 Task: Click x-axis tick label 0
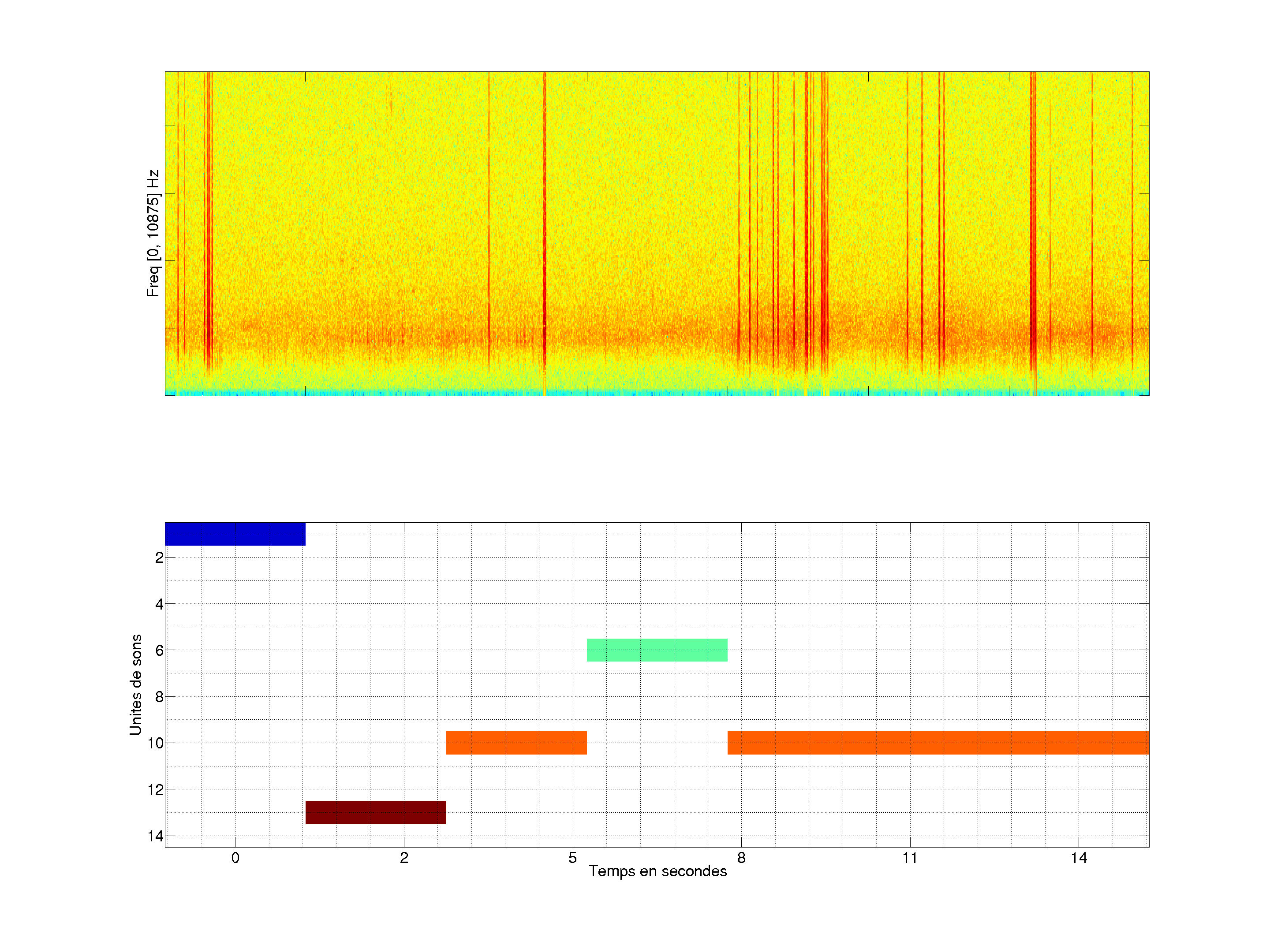point(235,858)
